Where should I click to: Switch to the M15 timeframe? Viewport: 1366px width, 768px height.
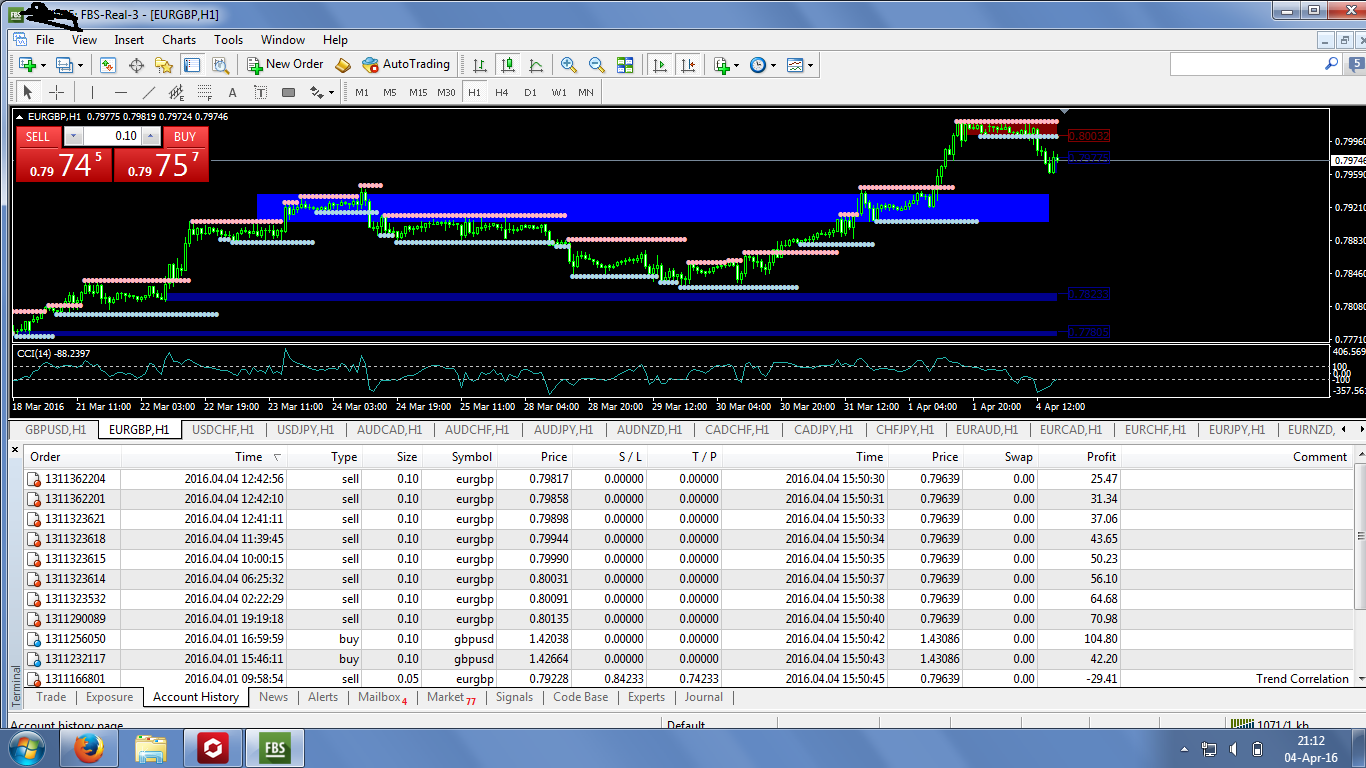418,92
